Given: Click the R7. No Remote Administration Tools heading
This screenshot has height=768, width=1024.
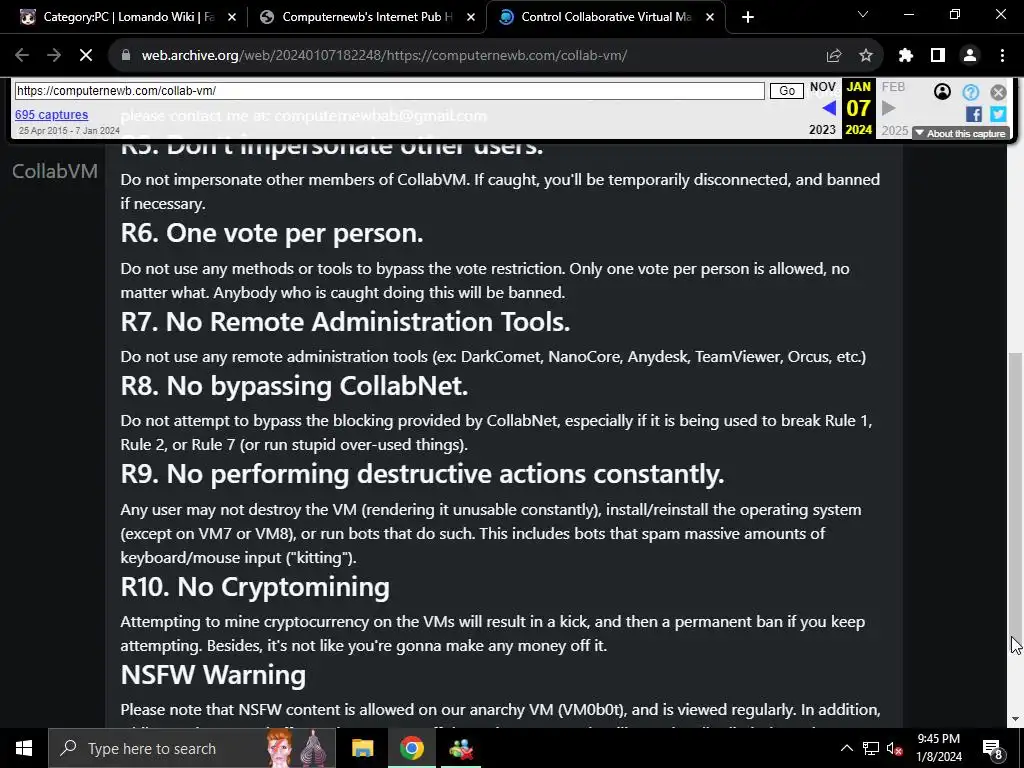Looking at the screenshot, I should [x=345, y=322].
